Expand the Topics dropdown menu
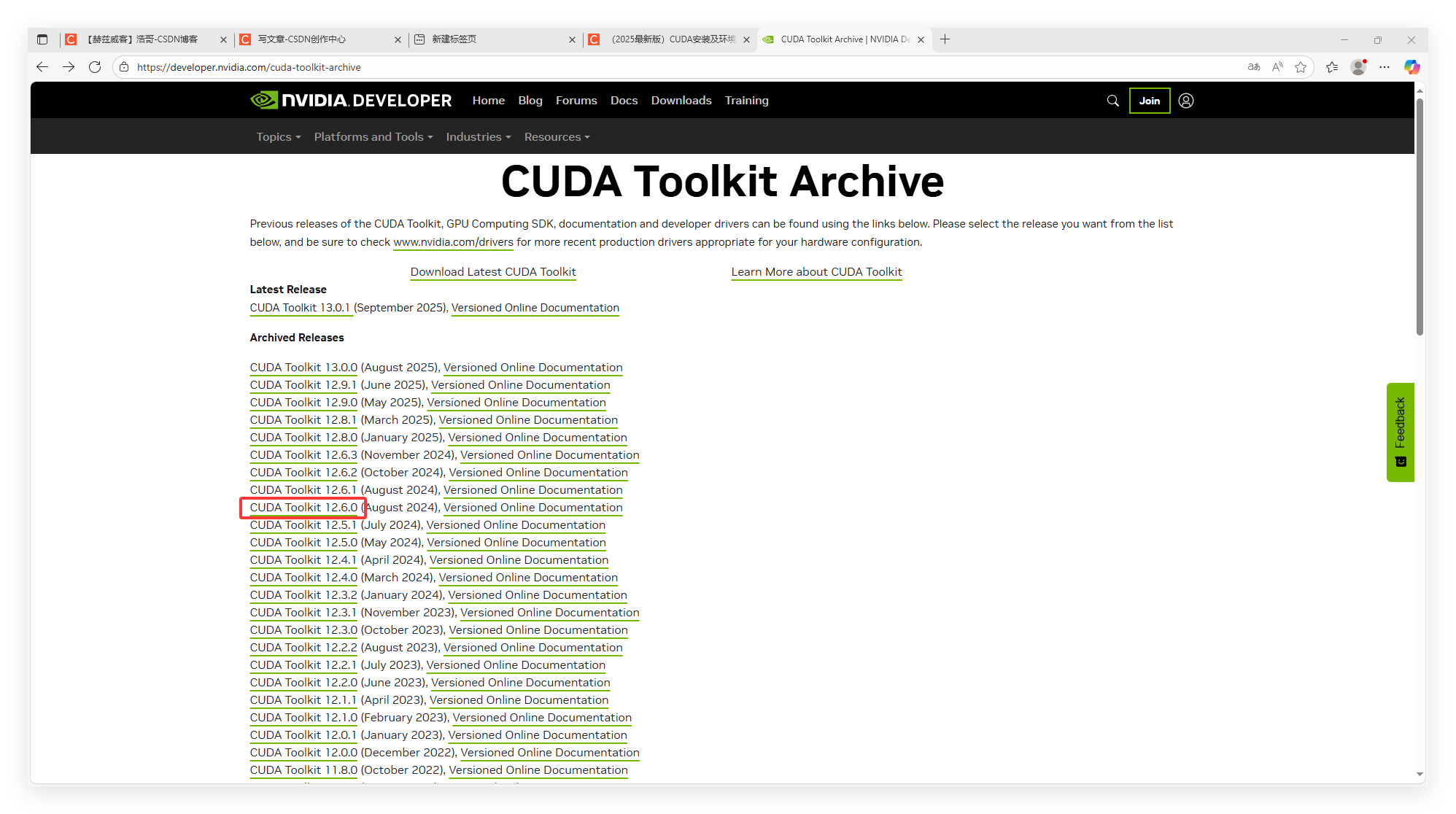This screenshot has width=1456, height=814. point(278,137)
